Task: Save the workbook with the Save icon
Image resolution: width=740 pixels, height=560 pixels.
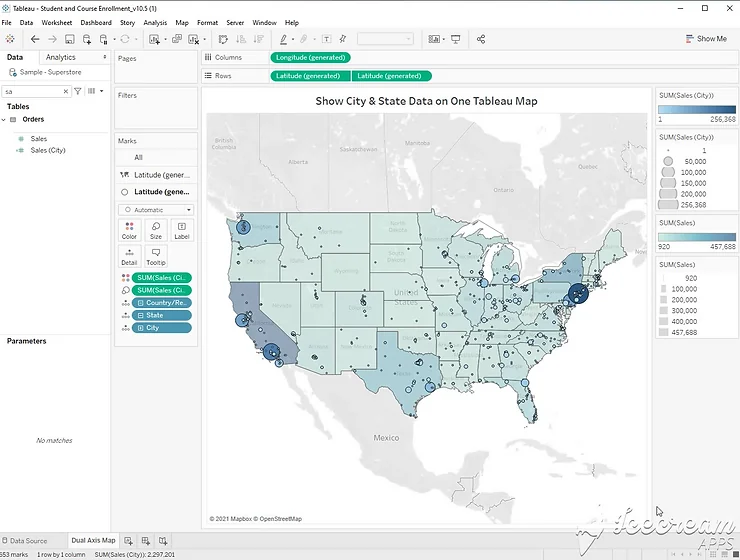Action: (x=69, y=39)
